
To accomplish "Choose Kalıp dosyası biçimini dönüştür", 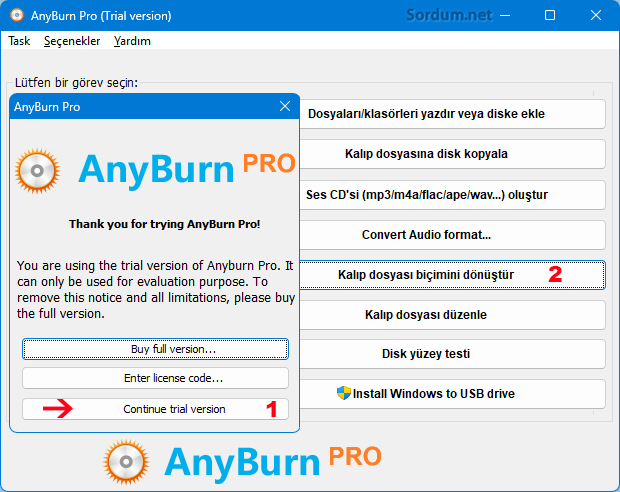I will pos(452,275).
